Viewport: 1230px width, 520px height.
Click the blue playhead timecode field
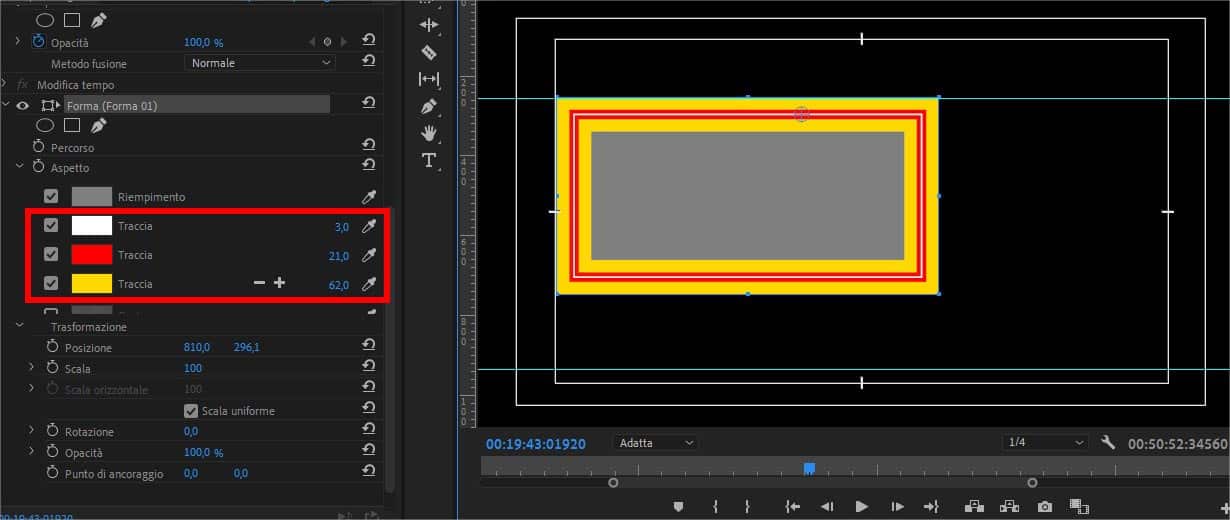[536, 443]
